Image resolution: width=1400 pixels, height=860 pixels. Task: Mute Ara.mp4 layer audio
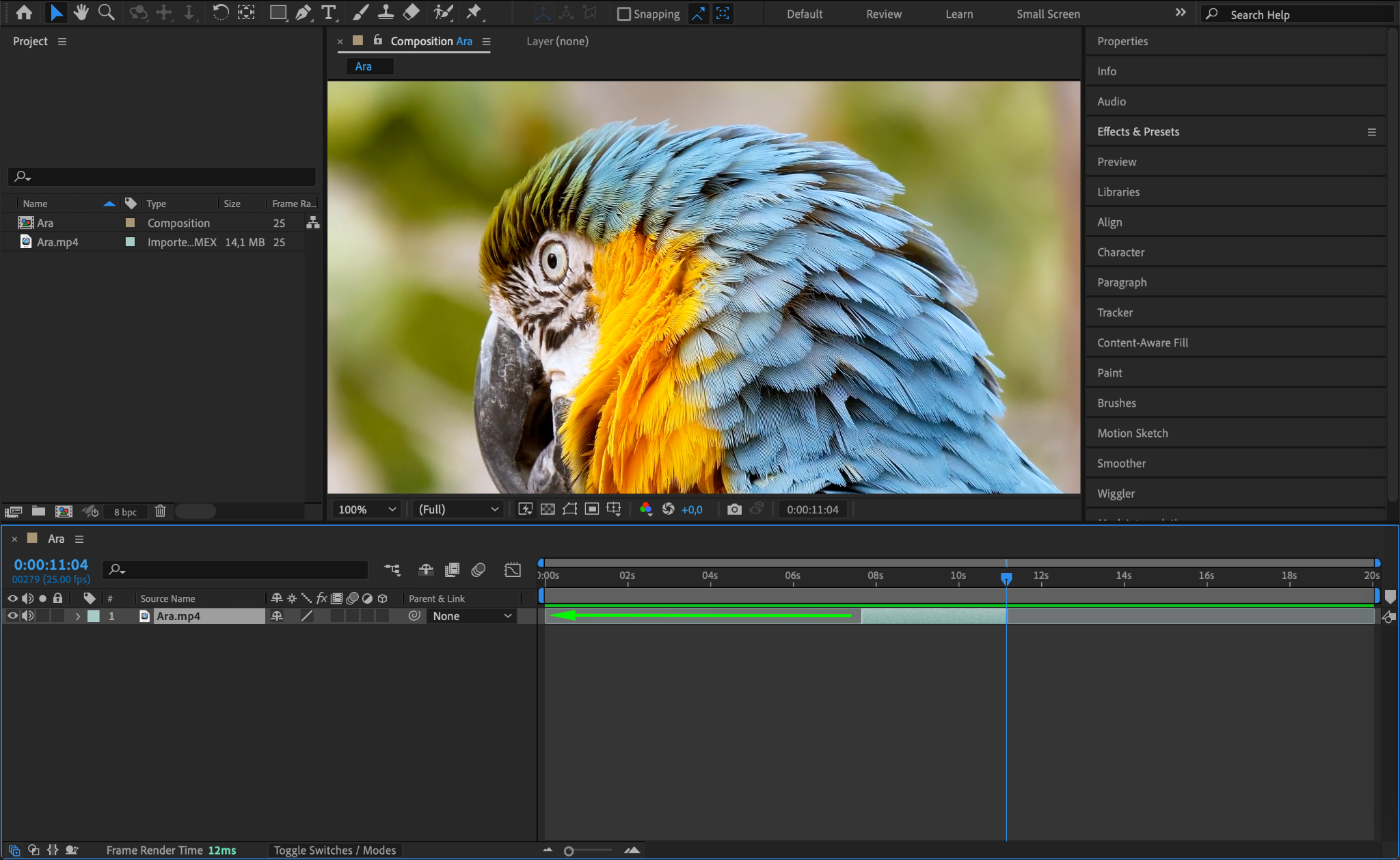(x=27, y=616)
